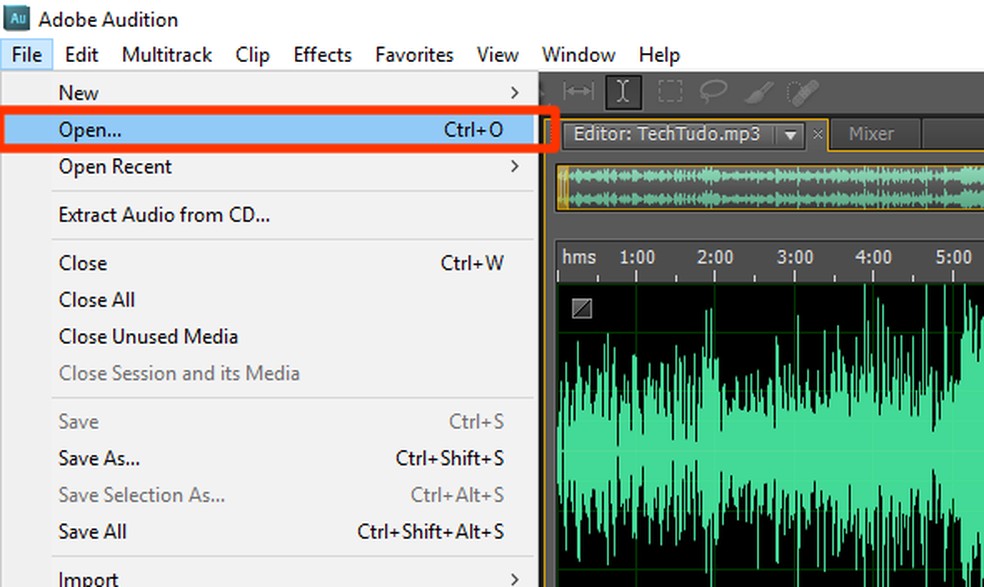
Task: Choose Close Unused Media
Action: tap(148, 336)
